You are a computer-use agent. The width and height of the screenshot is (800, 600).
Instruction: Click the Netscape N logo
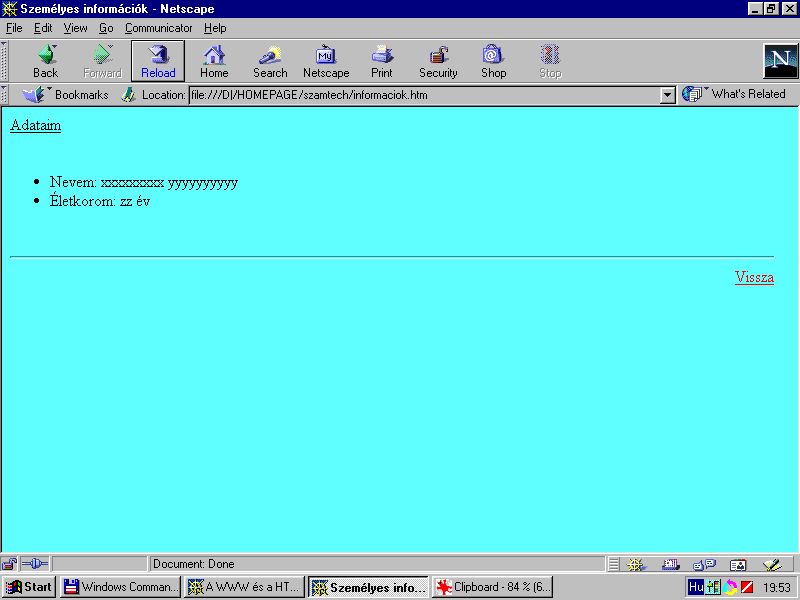[x=780, y=61]
